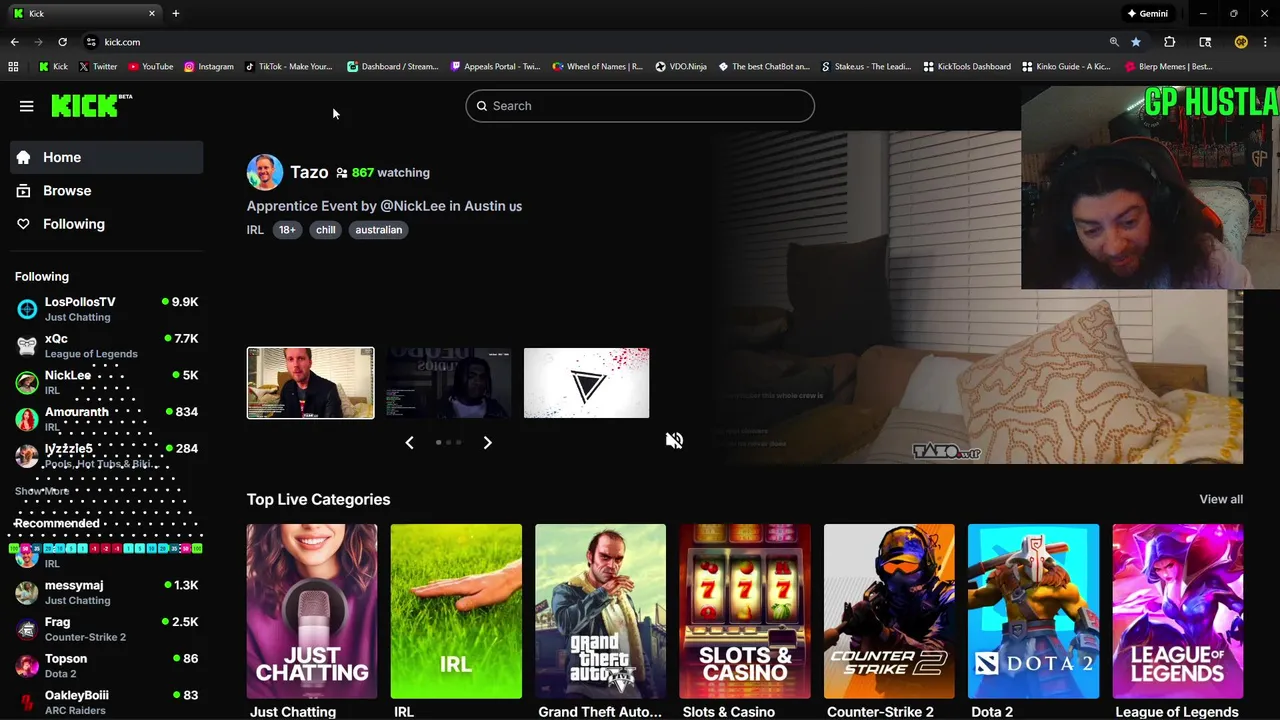Open Gemini button in title bar
The image size is (1280, 720).
click(x=1147, y=13)
